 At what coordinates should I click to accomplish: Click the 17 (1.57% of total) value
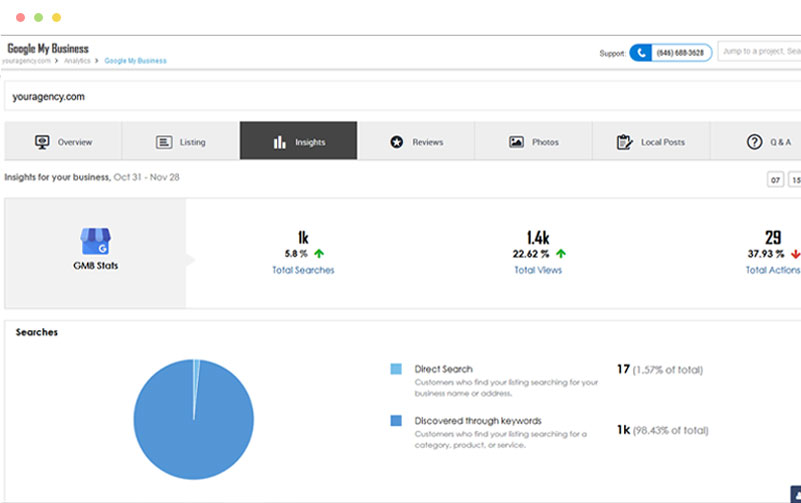(x=659, y=369)
